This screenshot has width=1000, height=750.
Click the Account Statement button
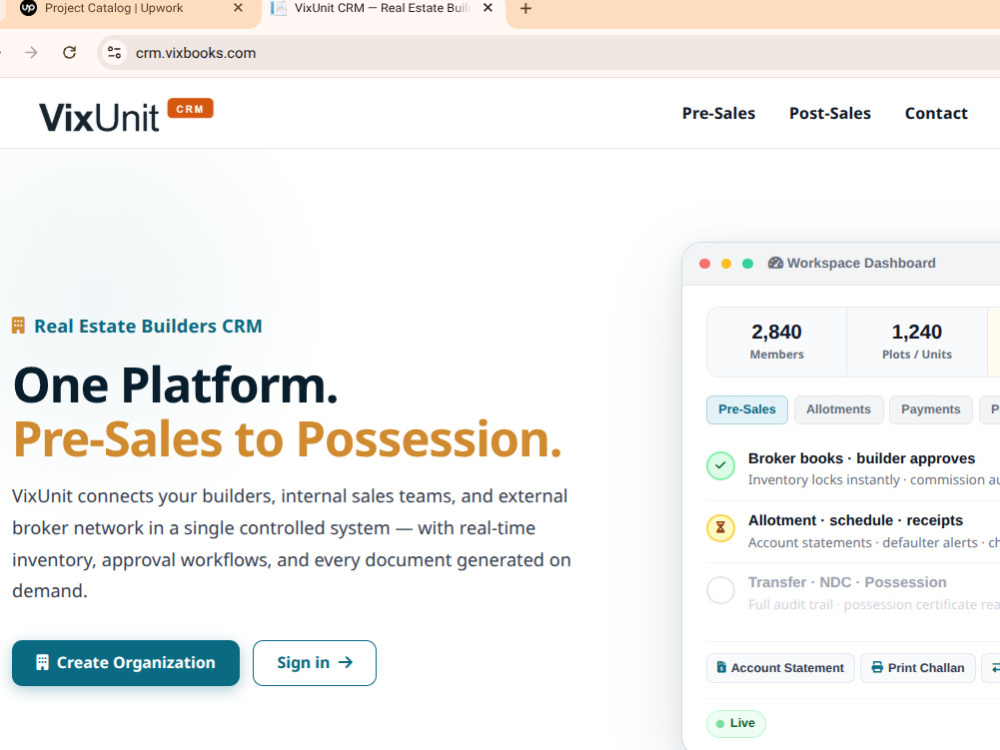coord(780,668)
